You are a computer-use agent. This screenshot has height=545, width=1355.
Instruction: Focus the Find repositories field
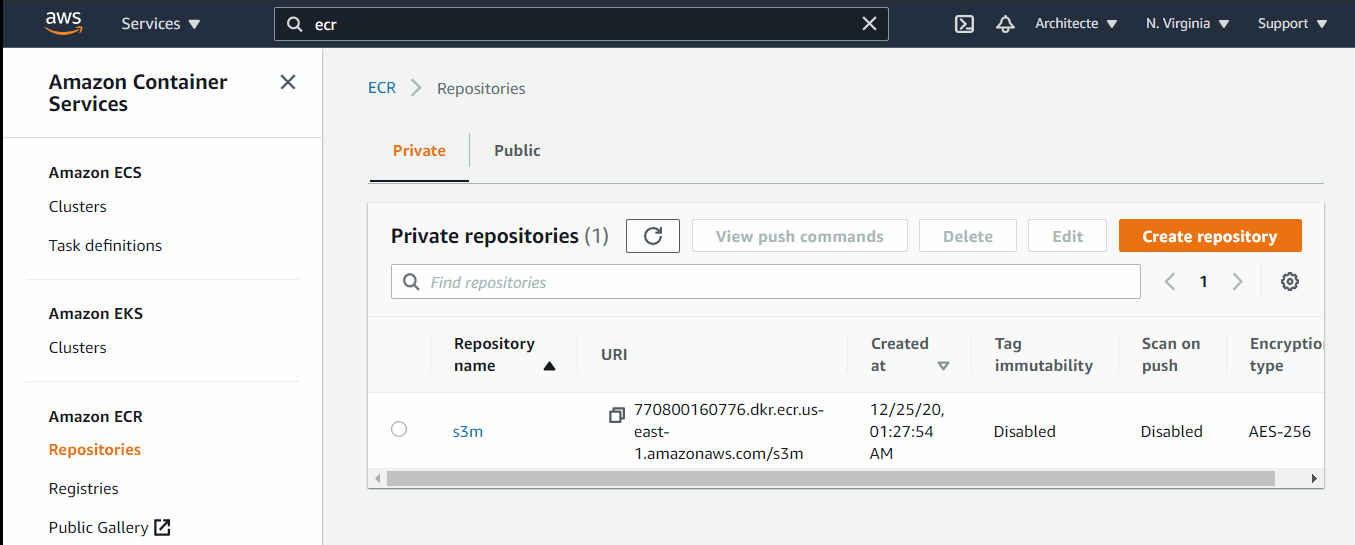pos(766,282)
